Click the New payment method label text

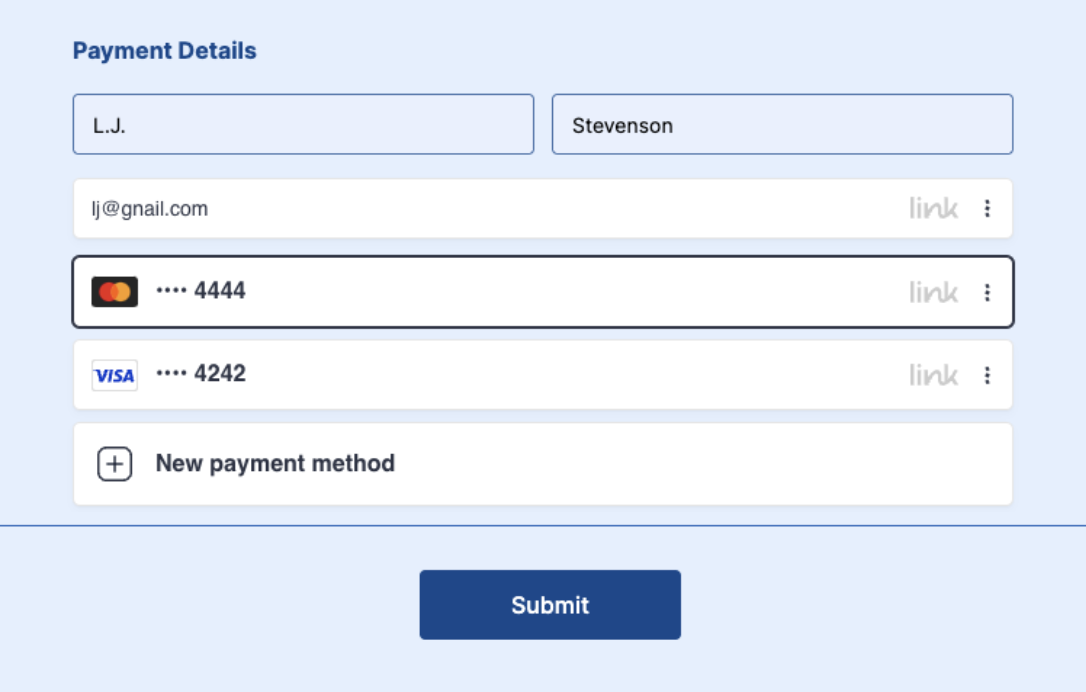(x=275, y=464)
